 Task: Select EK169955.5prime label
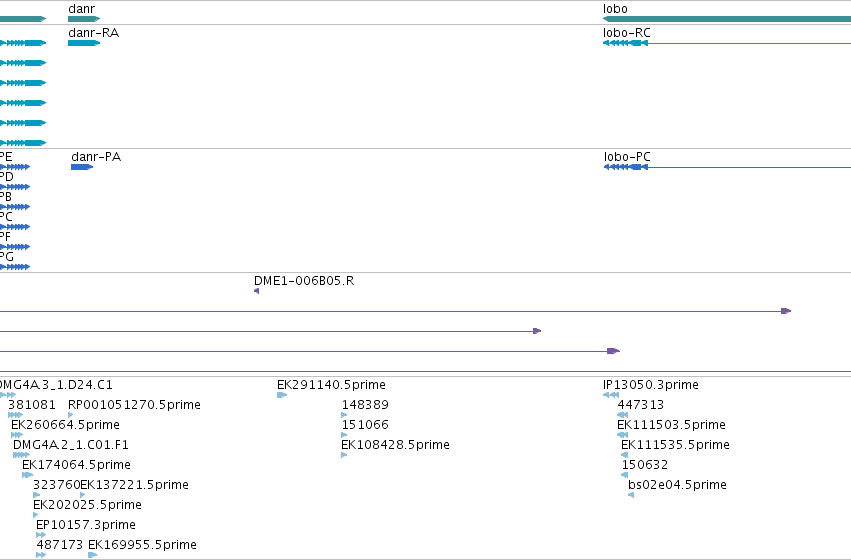[142, 544]
